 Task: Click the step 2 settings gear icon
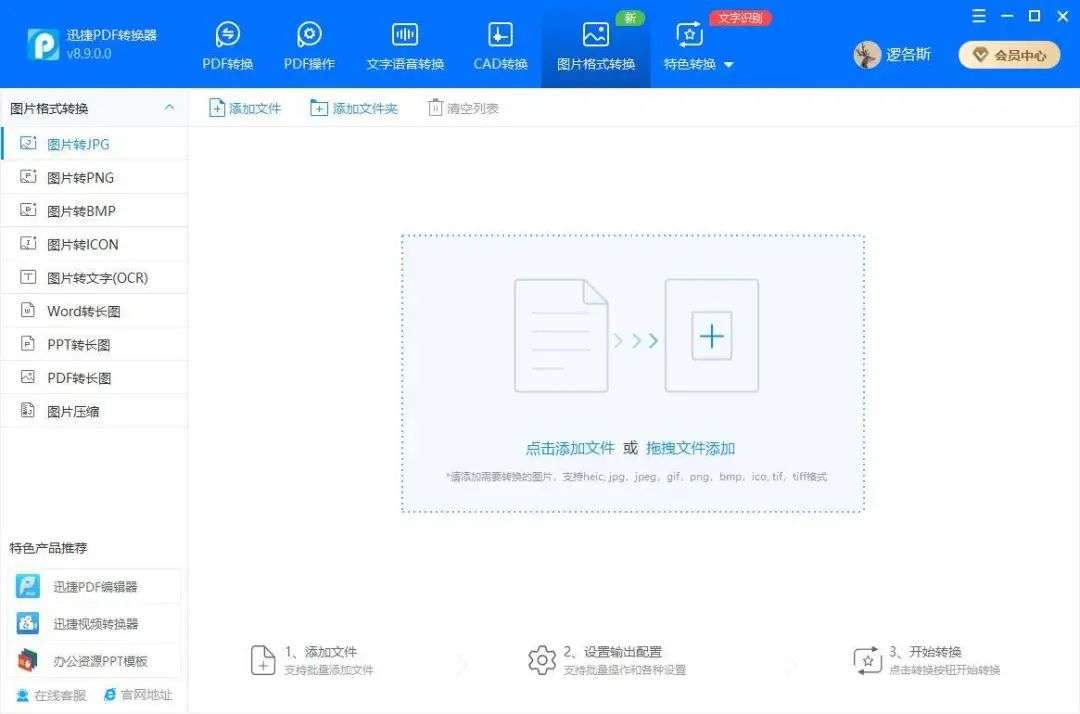[x=541, y=660]
